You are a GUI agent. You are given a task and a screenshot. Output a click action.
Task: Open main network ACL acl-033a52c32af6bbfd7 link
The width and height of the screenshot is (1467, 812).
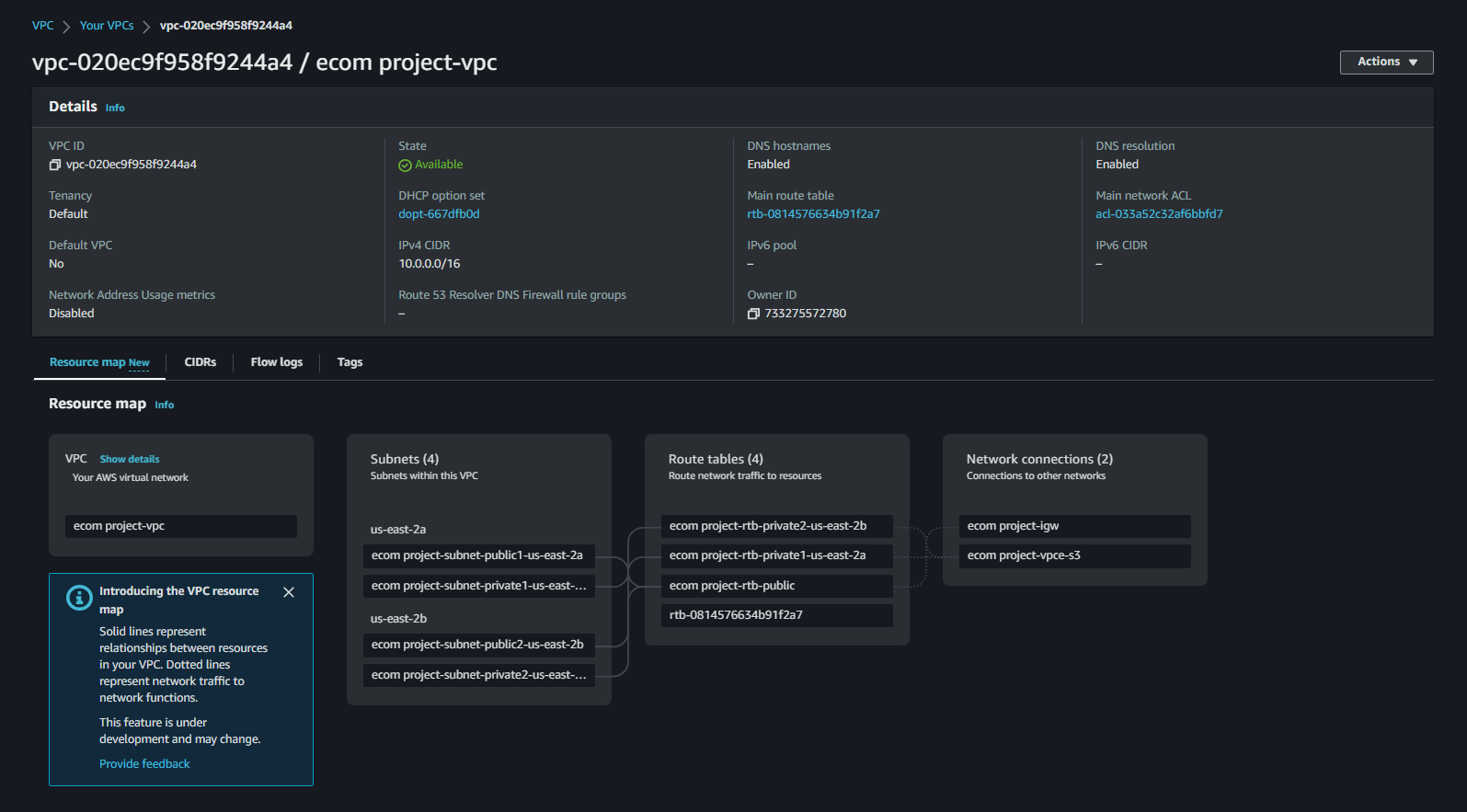1159,214
